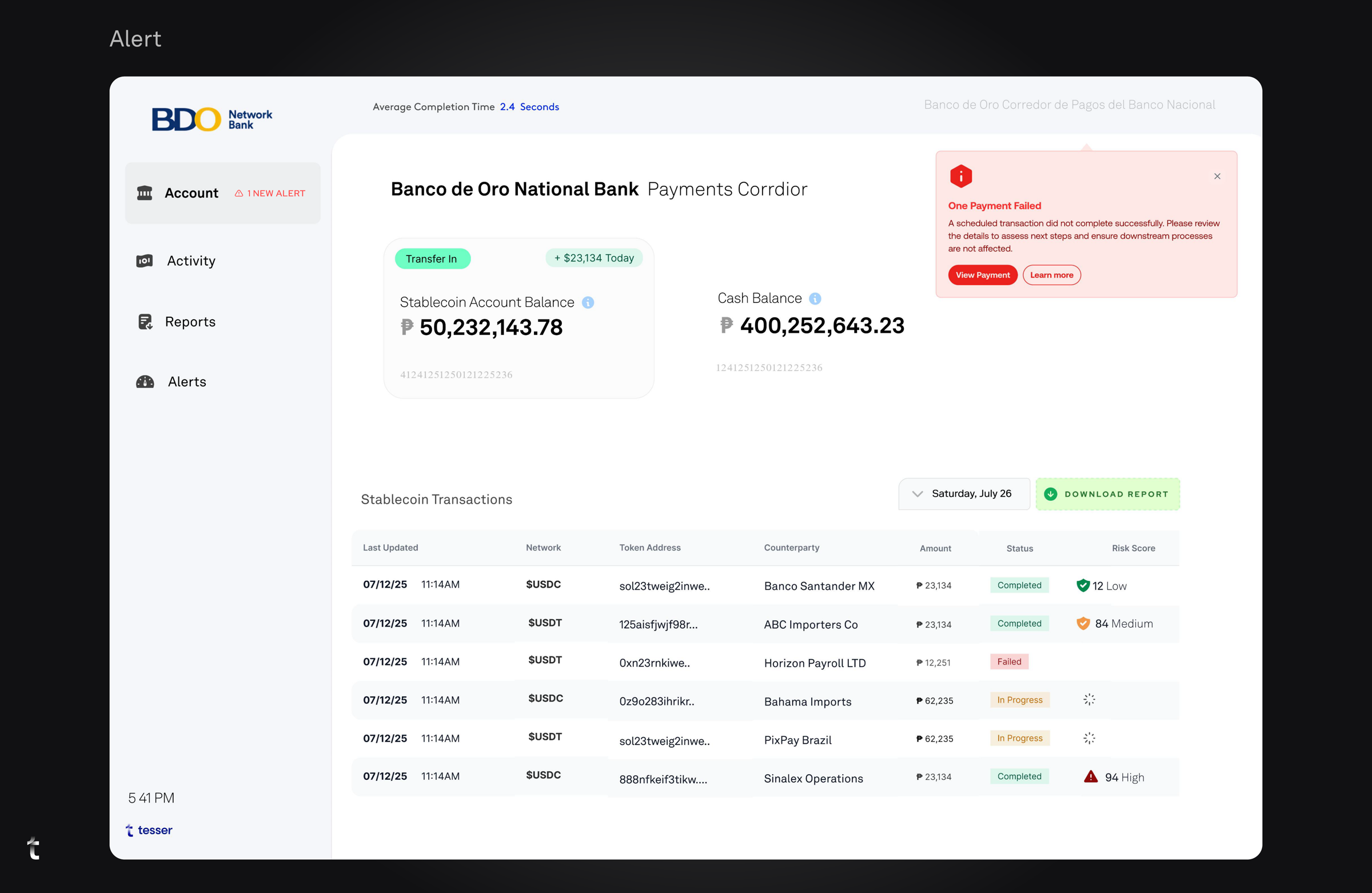Screen dimensions: 1372x893
Task: Select the Bahama Imports counterparty
Action: (x=808, y=701)
